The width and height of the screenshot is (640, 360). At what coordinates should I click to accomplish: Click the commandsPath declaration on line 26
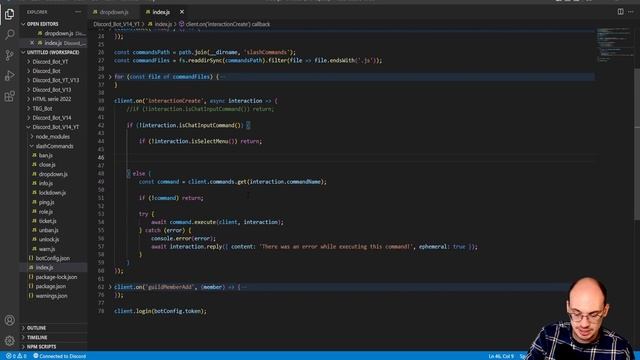(x=205, y=52)
